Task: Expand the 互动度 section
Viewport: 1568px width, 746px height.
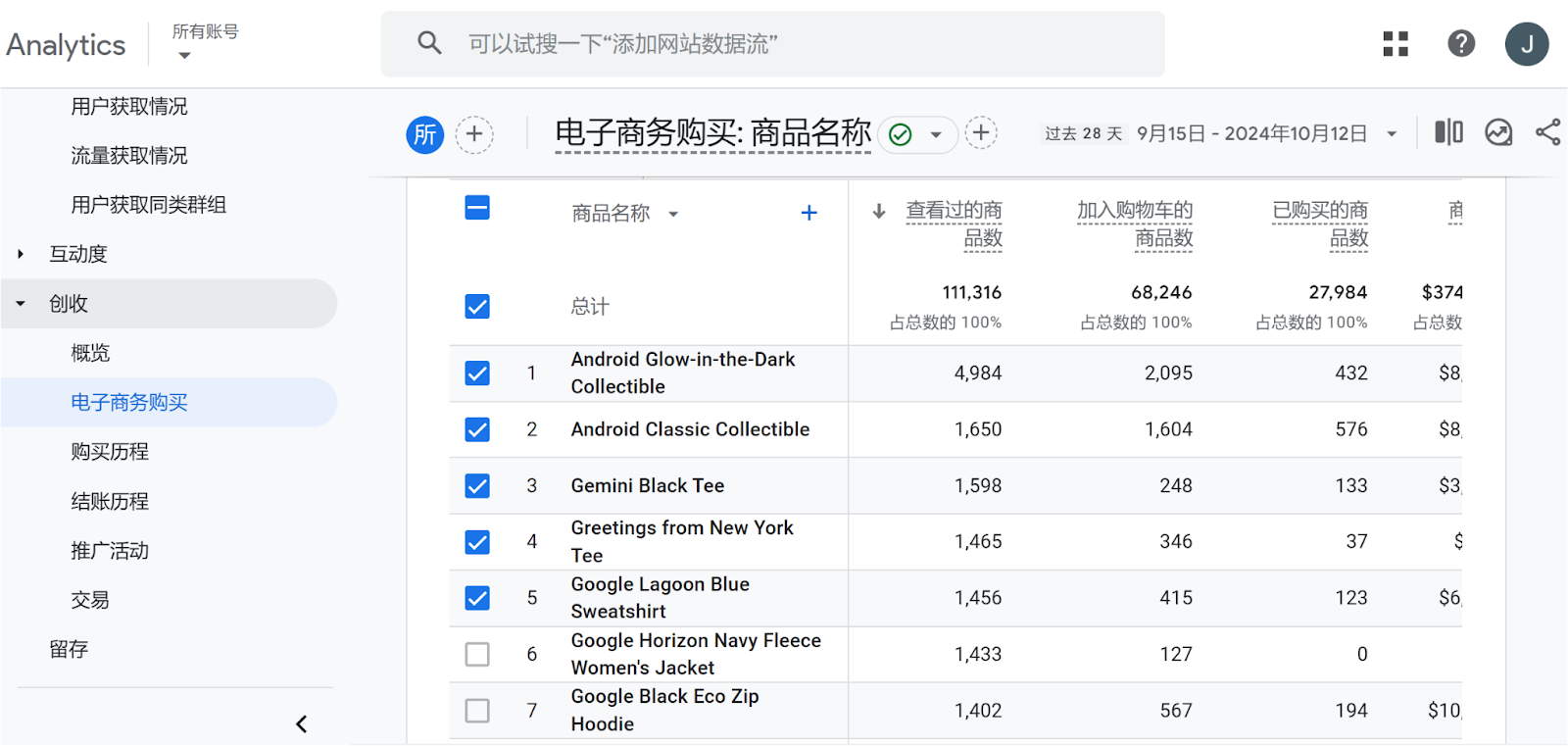Action: (21, 254)
